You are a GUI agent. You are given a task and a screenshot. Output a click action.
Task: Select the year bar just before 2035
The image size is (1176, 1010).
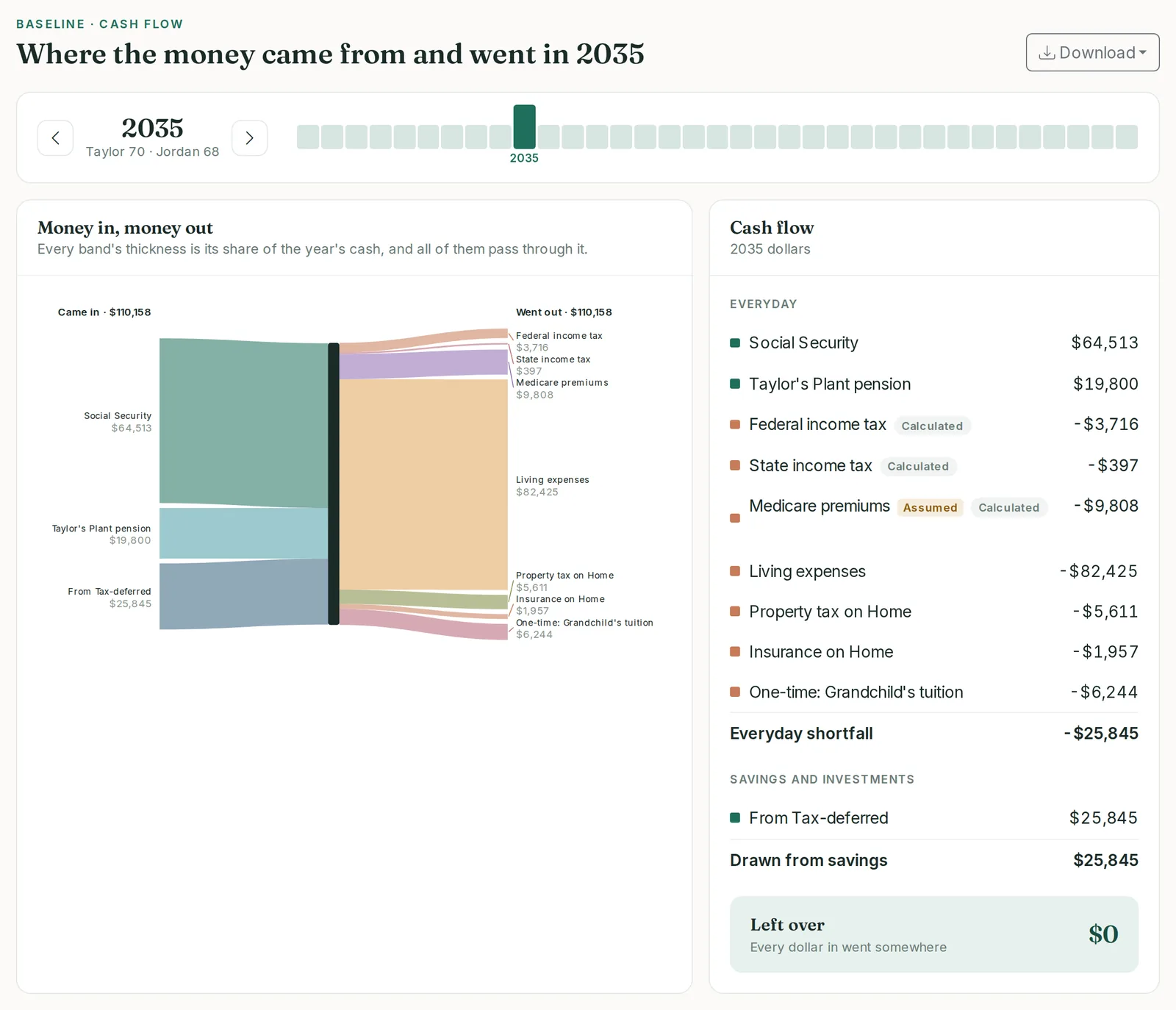click(501, 137)
